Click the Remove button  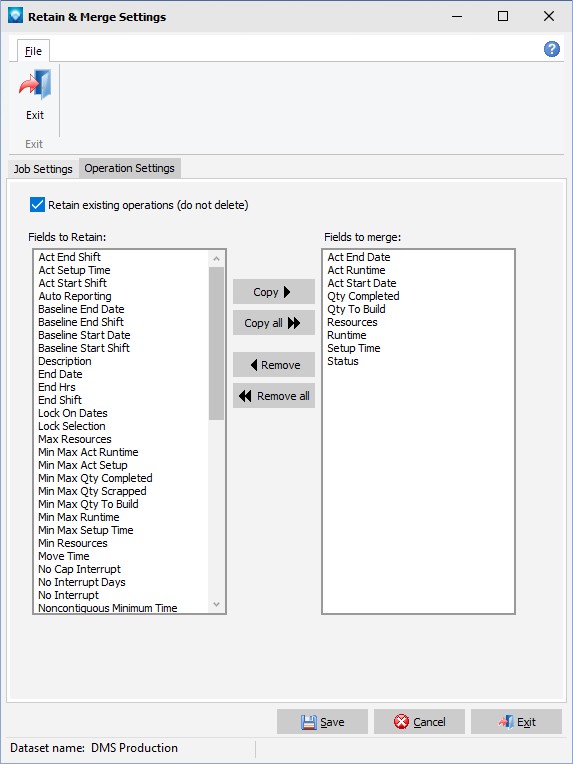pos(274,365)
